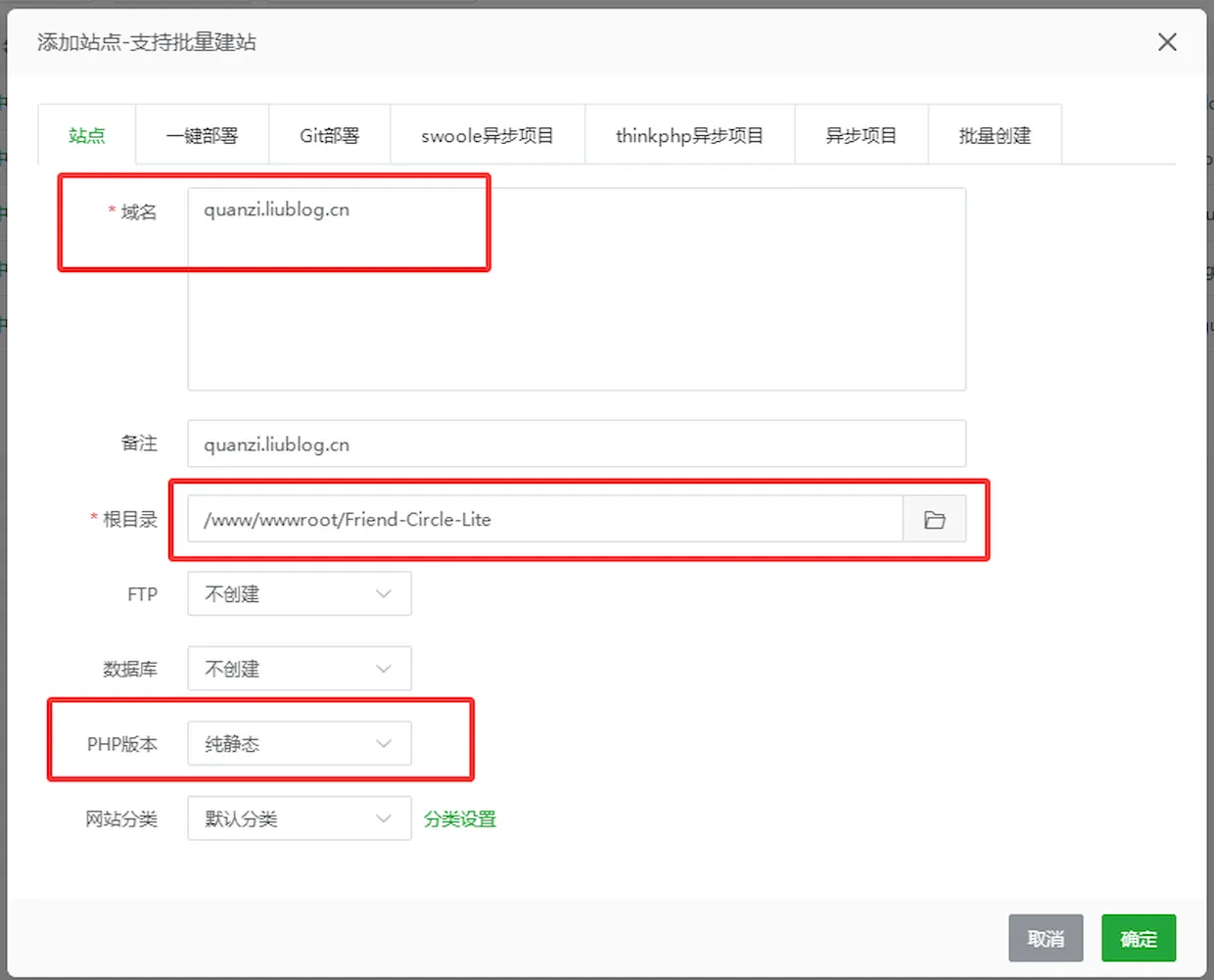Click the dialog title 添加站点-支持批量建站
1214x980 pixels.
(147, 42)
